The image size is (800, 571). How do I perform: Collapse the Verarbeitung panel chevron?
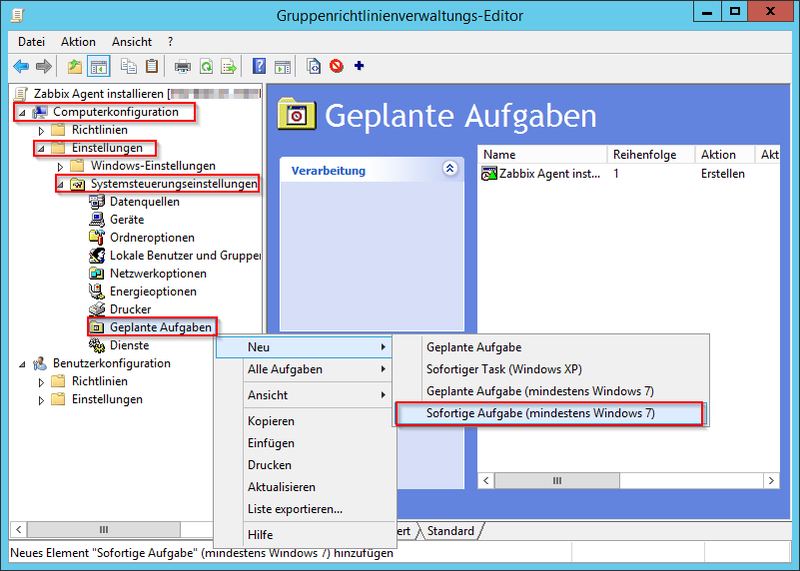[x=449, y=169]
